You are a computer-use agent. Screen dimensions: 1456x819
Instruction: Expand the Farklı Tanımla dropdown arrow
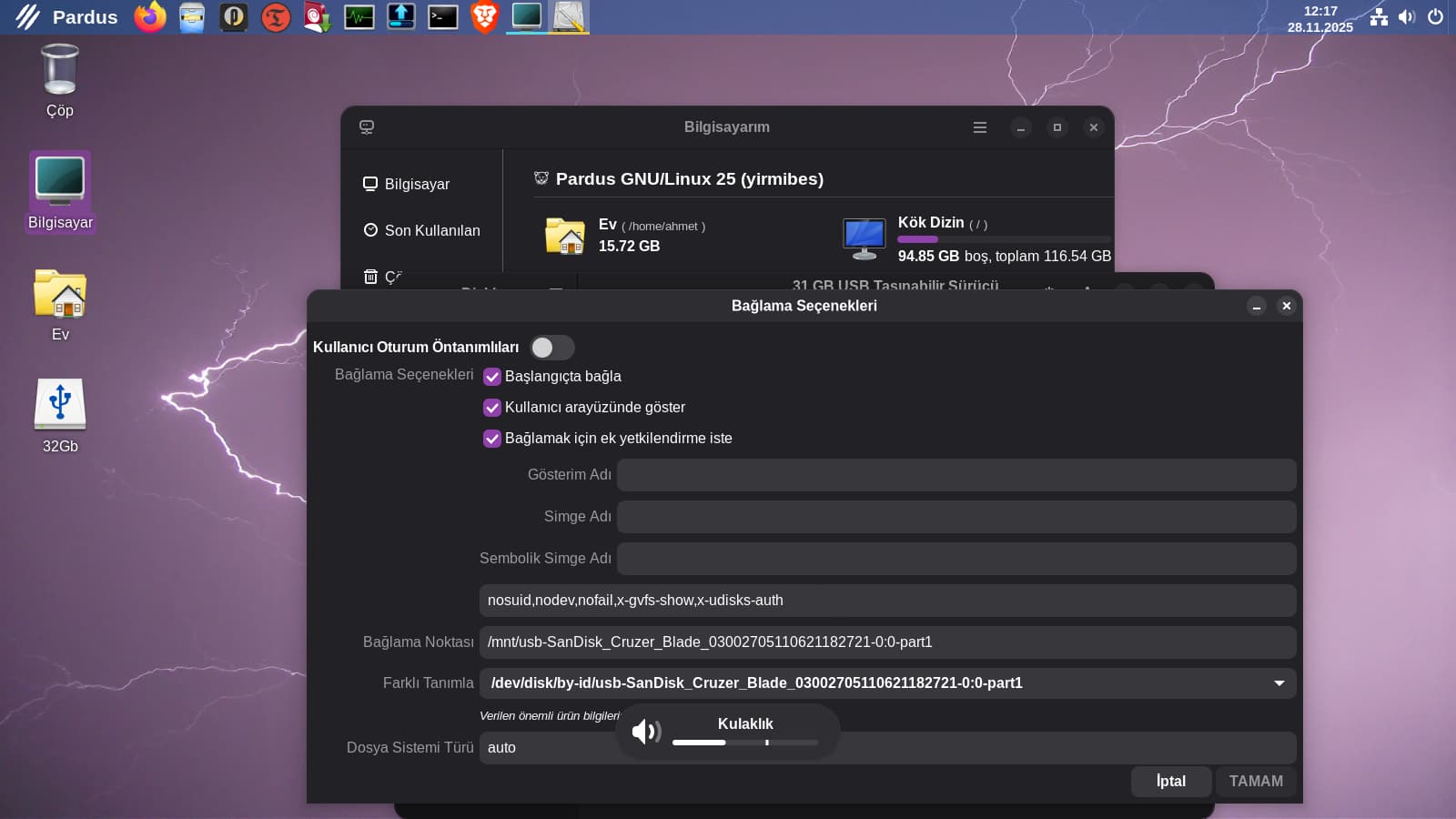[1279, 683]
